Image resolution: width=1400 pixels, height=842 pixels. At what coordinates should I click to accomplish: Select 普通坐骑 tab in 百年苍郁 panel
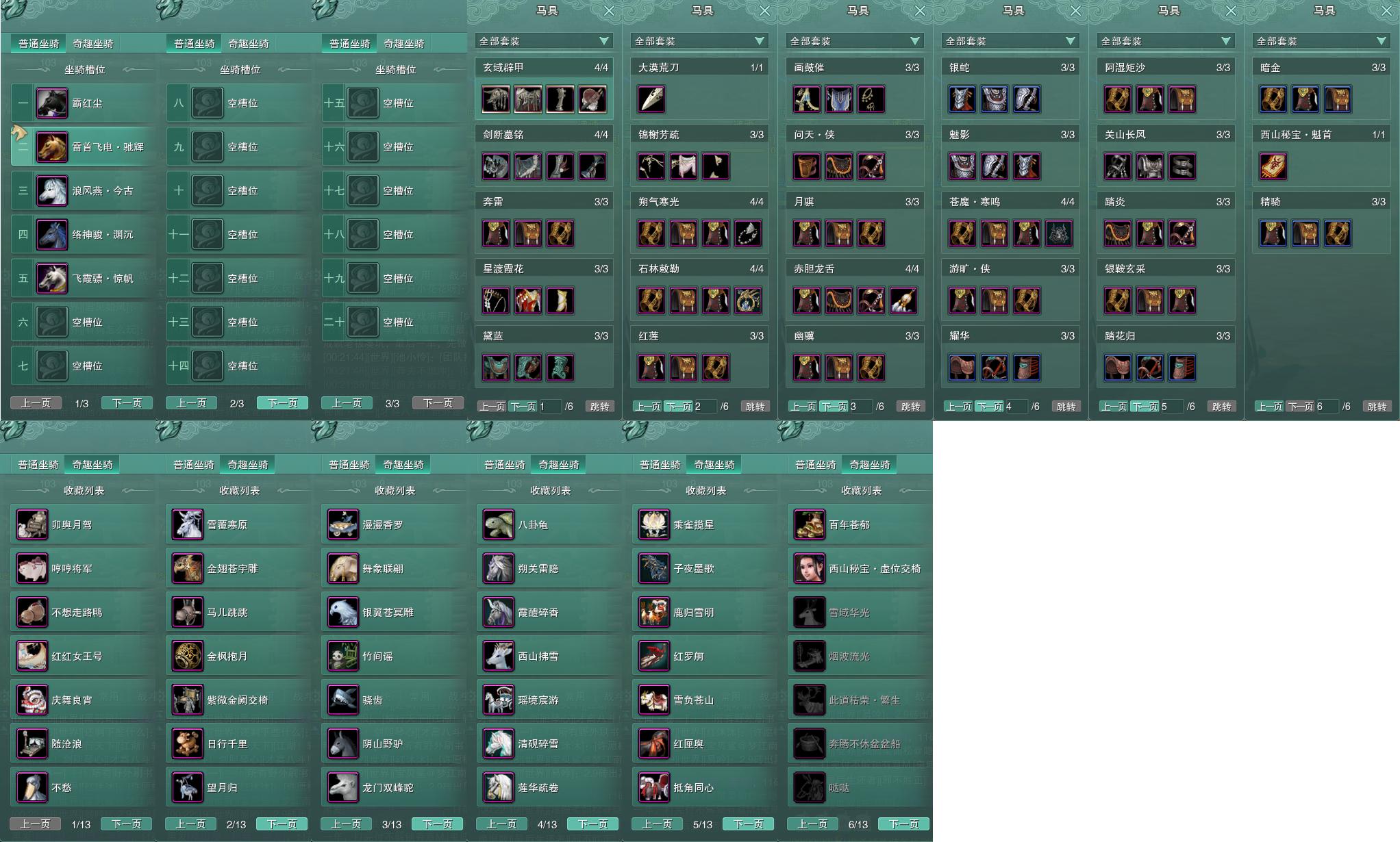[816, 465]
